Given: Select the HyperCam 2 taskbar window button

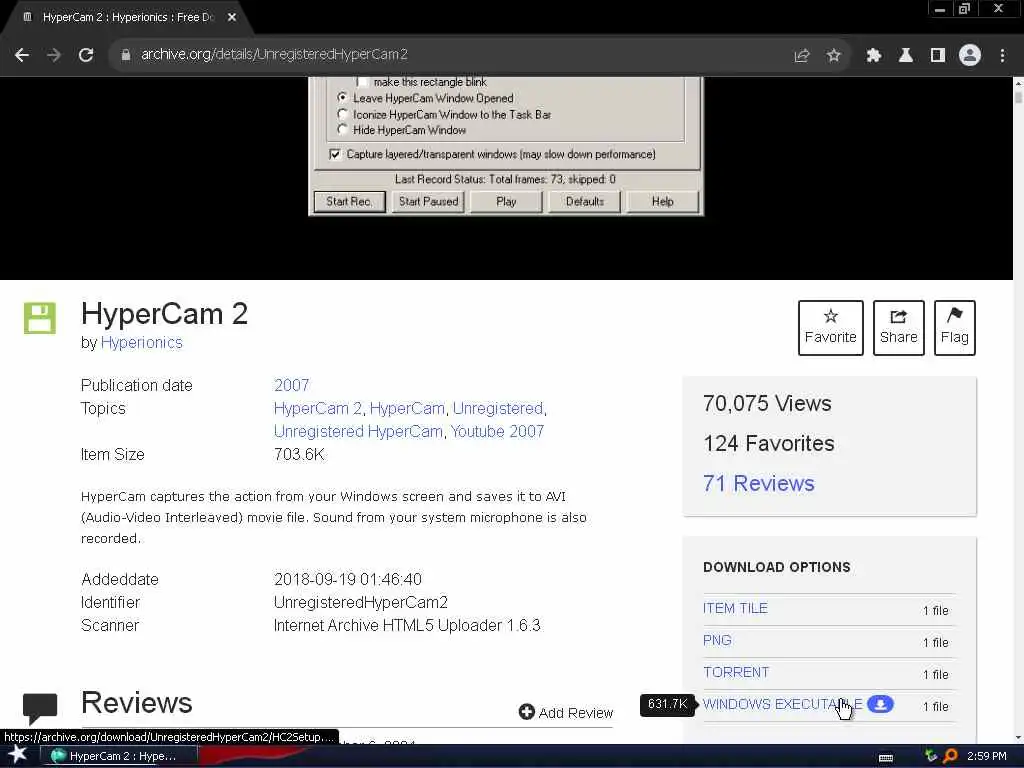Looking at the screenshot, I should point(120,756).
